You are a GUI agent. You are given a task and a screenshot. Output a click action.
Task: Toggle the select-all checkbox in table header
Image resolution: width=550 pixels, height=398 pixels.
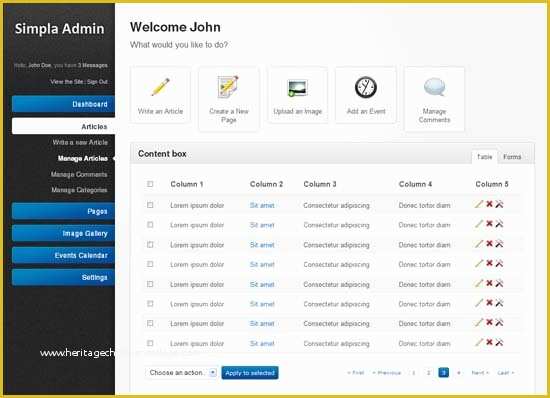150,184
